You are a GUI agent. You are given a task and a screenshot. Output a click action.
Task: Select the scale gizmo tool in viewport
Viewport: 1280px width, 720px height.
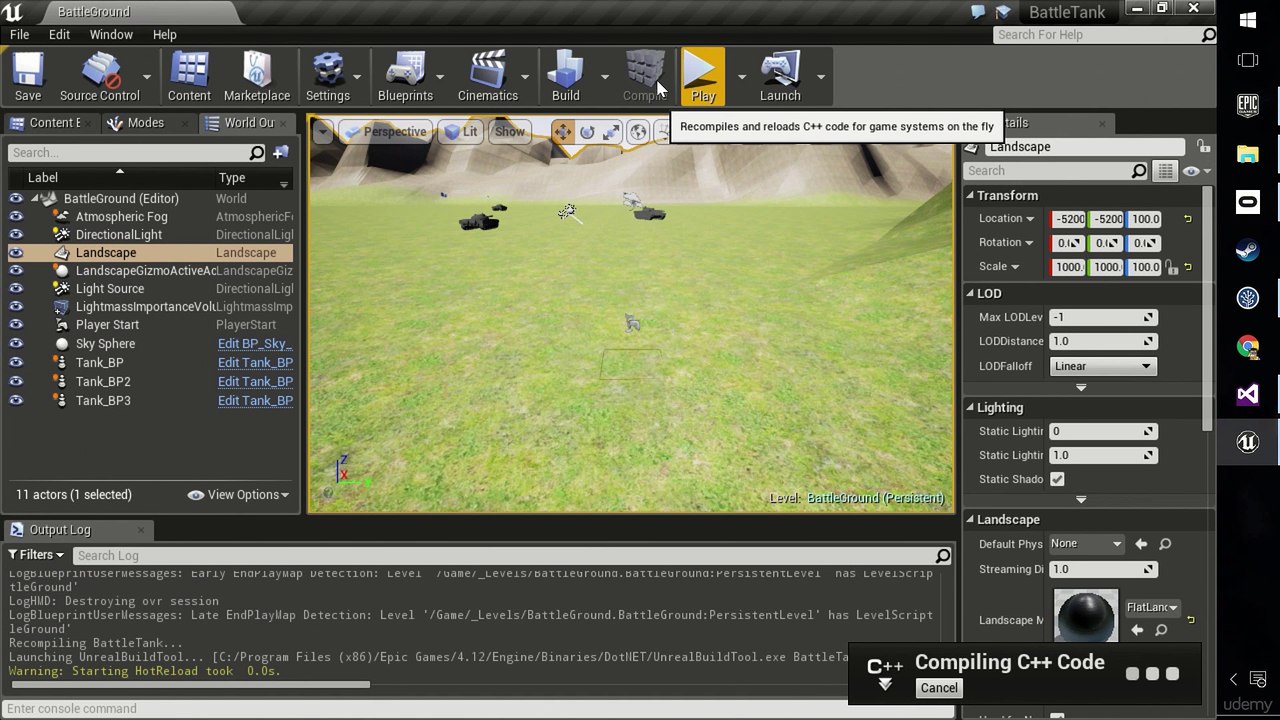[612, 132]
